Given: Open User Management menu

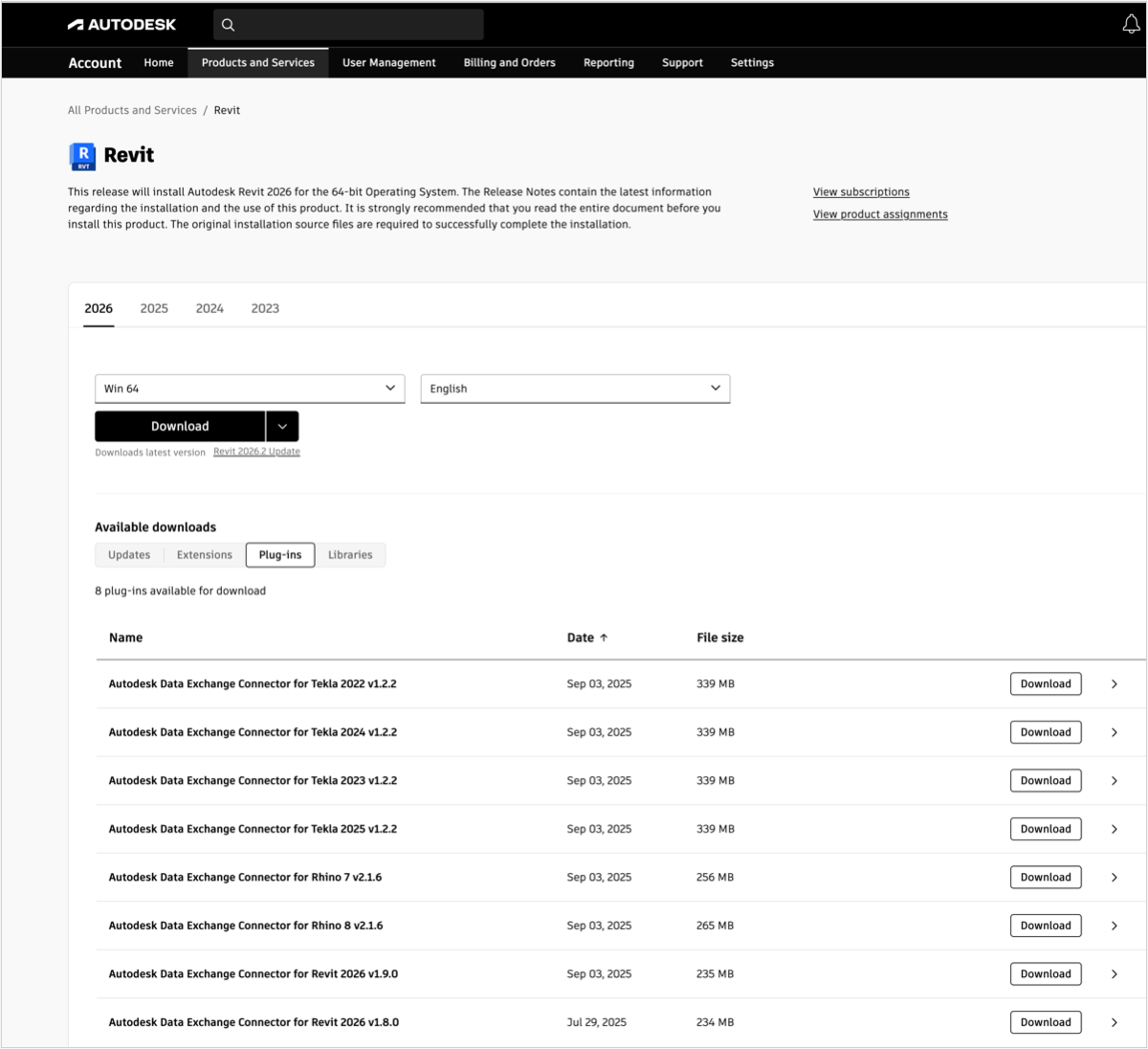Looking at the screenshot, I should point(389,63).
